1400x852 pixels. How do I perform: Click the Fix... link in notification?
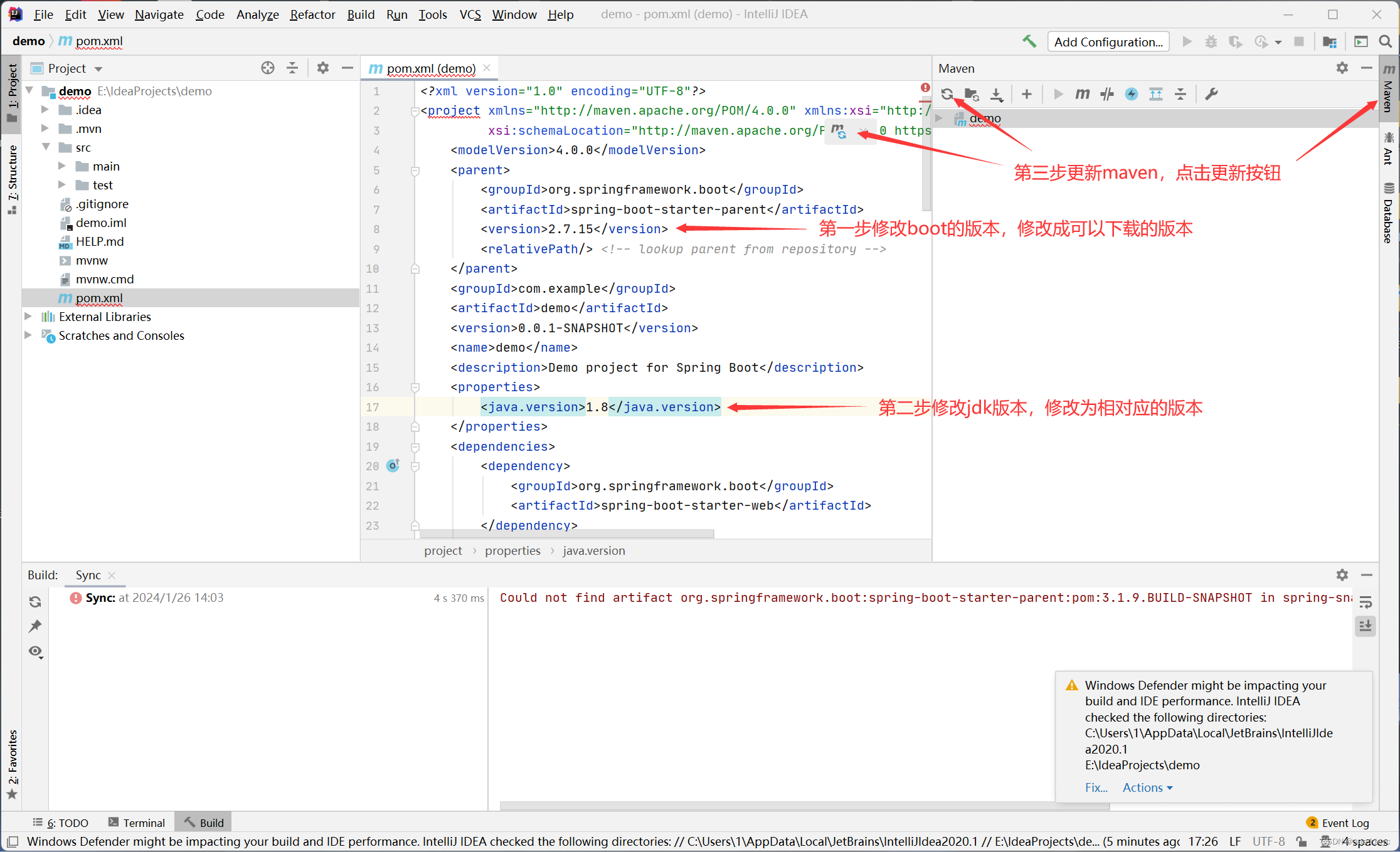click(x=1096, y=787)
